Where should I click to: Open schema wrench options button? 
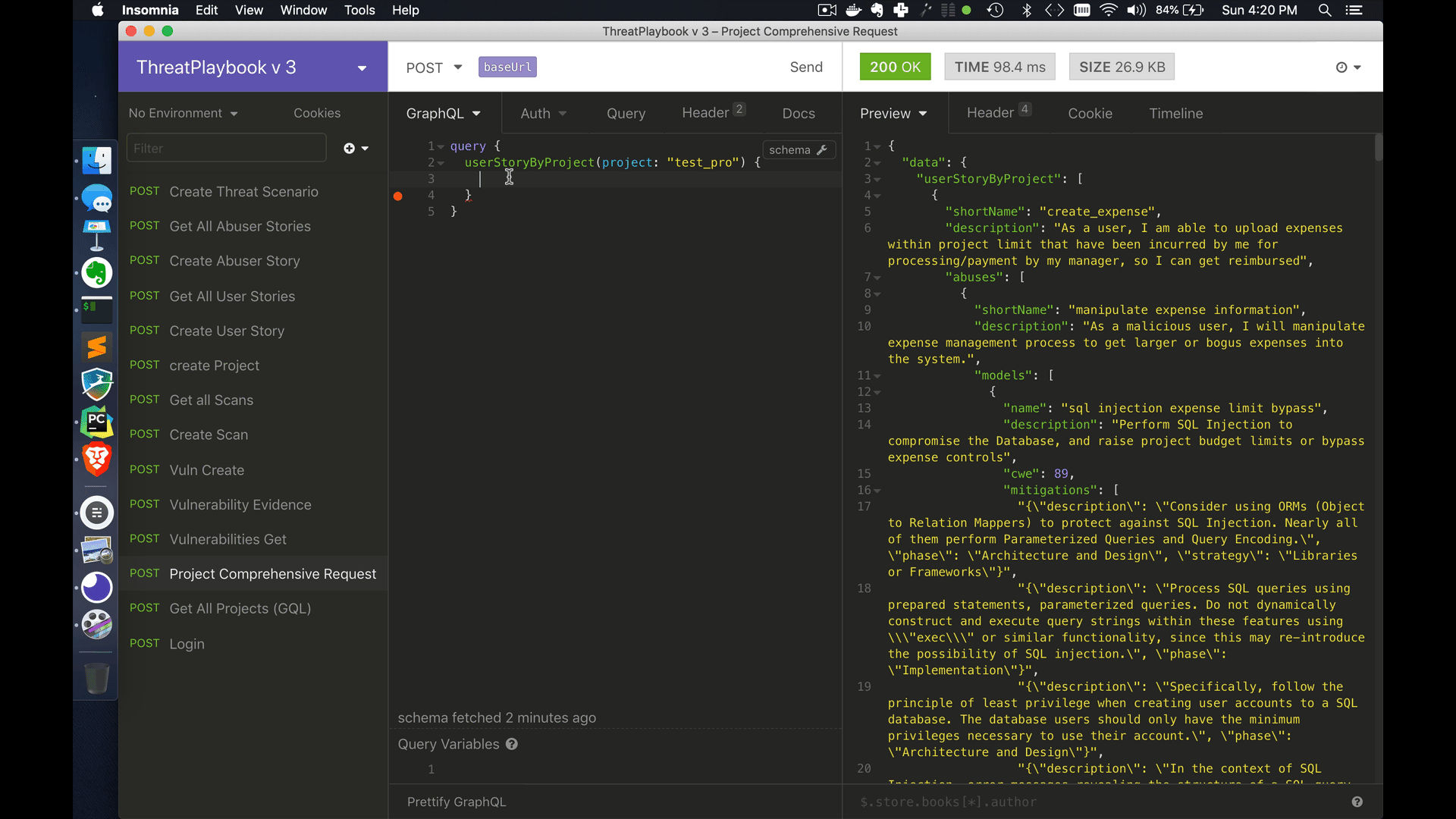(x=799, y=150)
